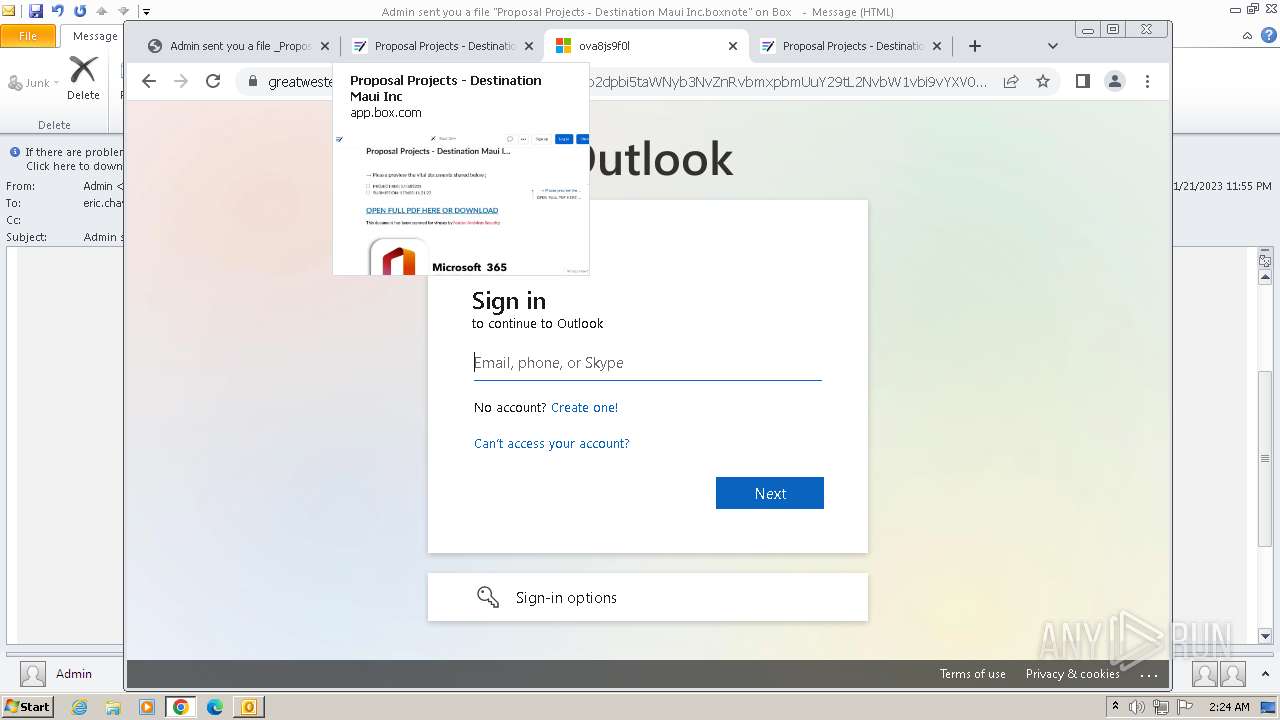This screenshot has width=1280, height=720.
Task: Close the ova8js9f0l tab
Action: pos(732,46)
